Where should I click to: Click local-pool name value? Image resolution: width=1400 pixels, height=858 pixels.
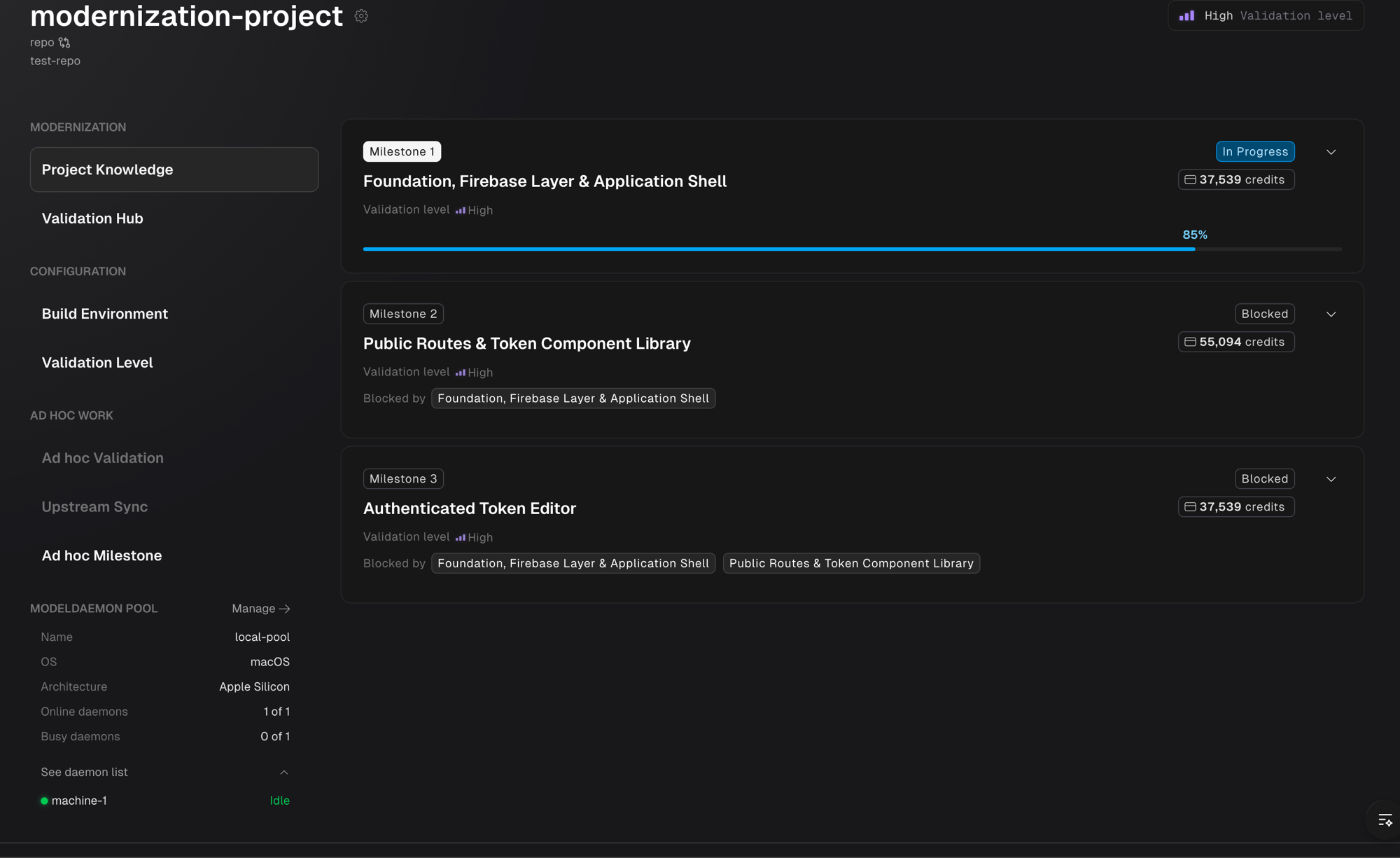pos(262,637)
